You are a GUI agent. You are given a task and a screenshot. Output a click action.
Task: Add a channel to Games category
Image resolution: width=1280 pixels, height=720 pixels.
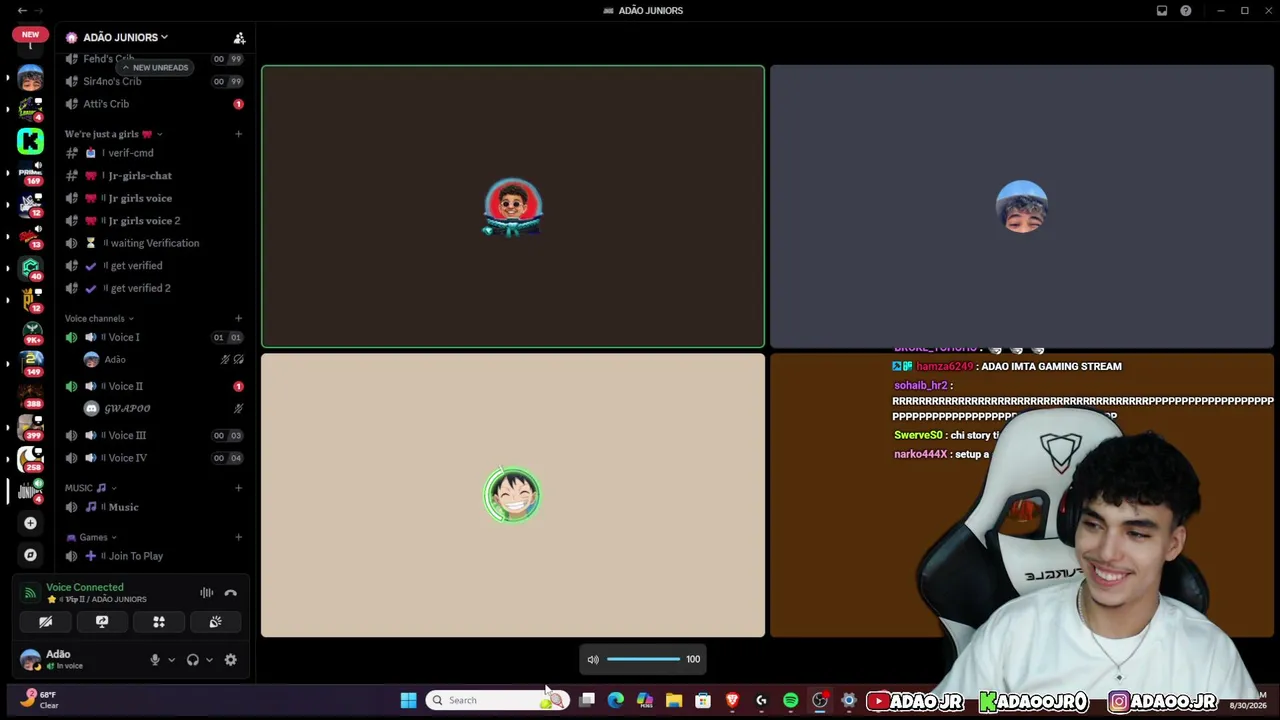[x=238, y=537]
